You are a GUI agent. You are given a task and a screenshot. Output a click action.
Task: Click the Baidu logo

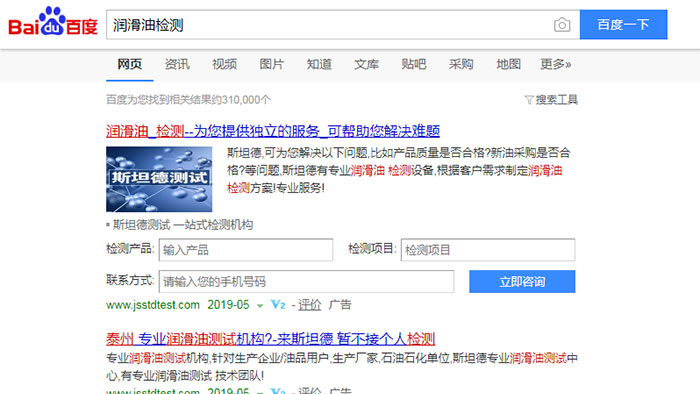pyautogui.click(x=53, y=22)
